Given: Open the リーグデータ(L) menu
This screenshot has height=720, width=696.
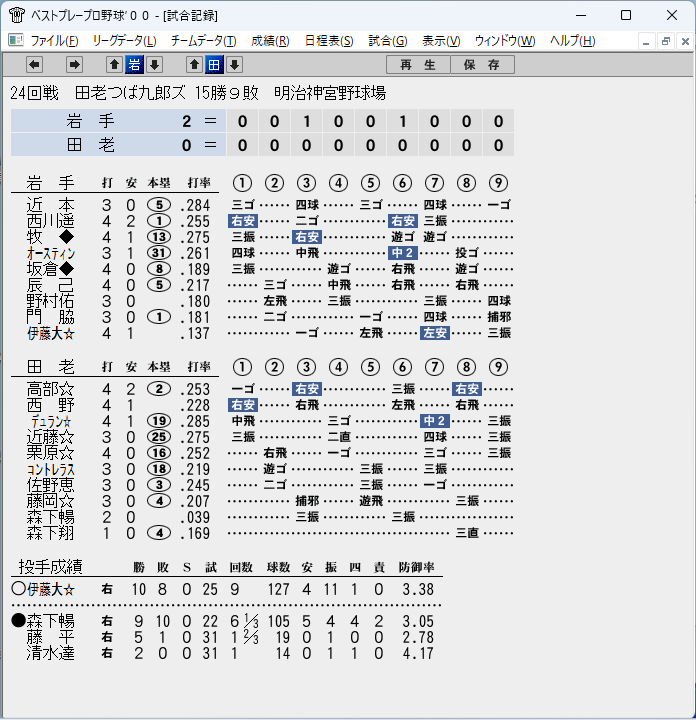Looking at the screenshot, I should [x=124, y=41].
